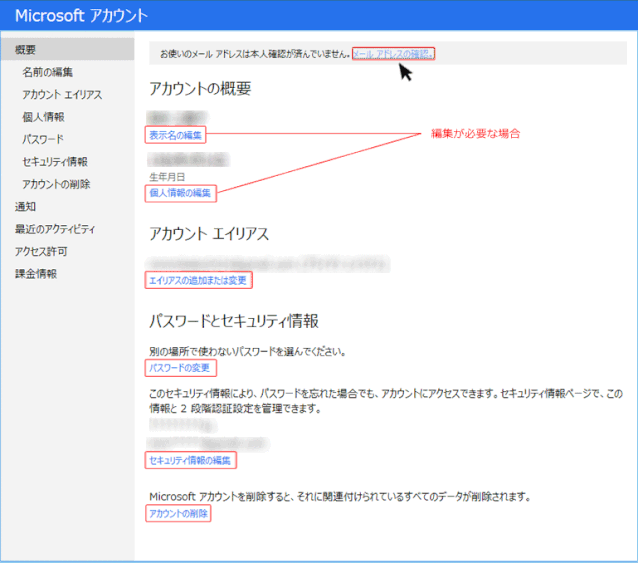
Task: Open 通知 in sidebar
Action: click(25, 207)
